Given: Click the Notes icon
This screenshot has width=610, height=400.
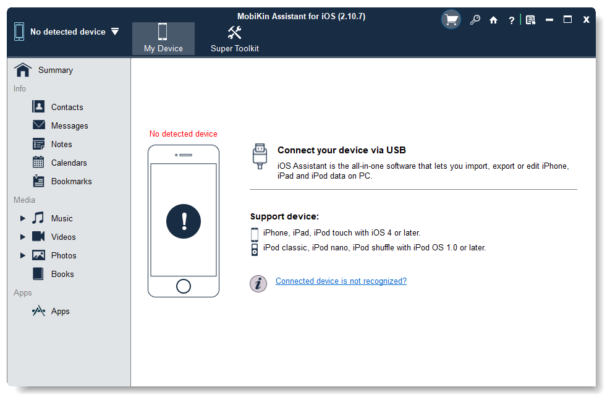Looking at the screenshot, I should pos(38,144).
